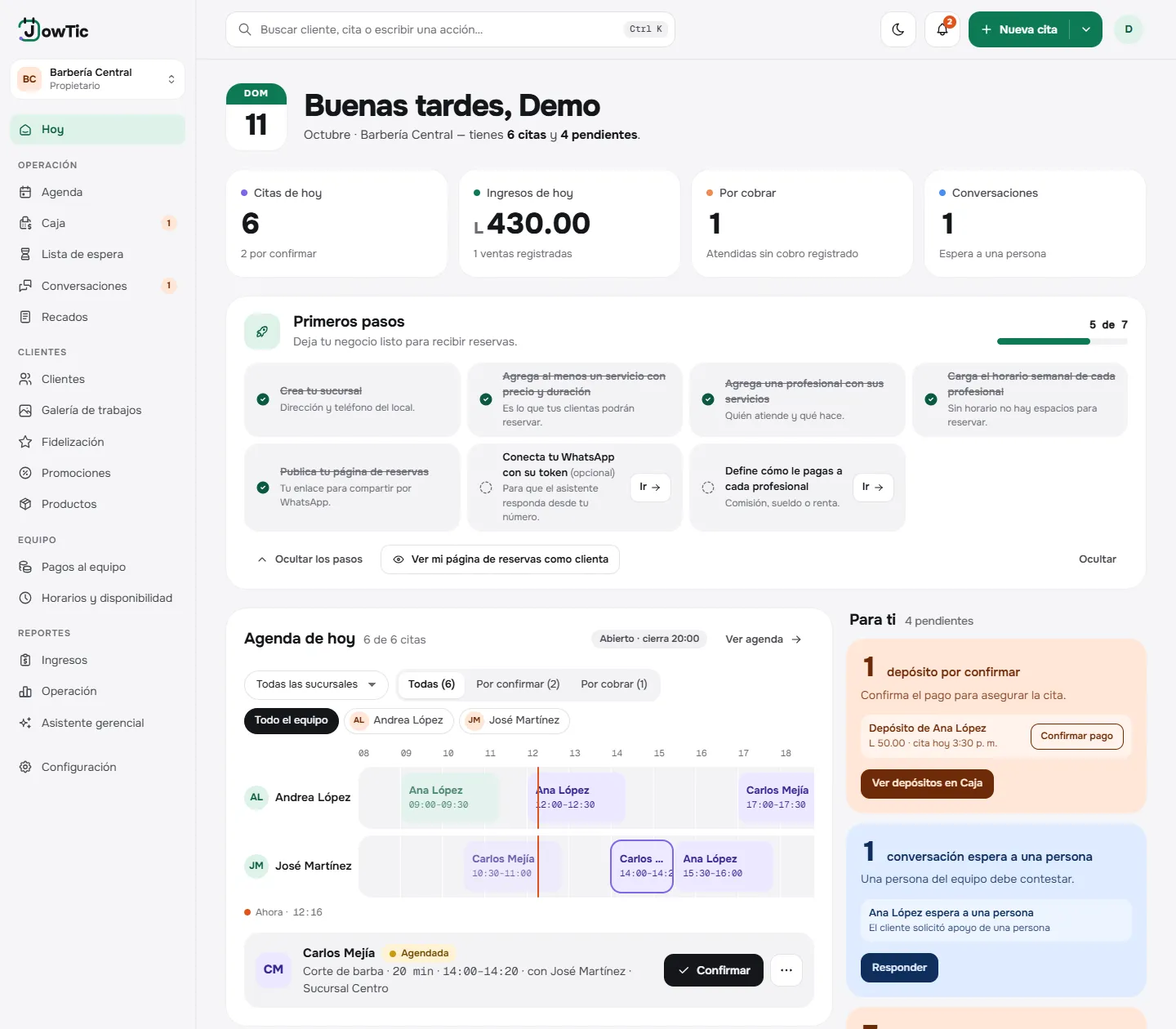Click the Nueva cita button

tap(1019, 29)
